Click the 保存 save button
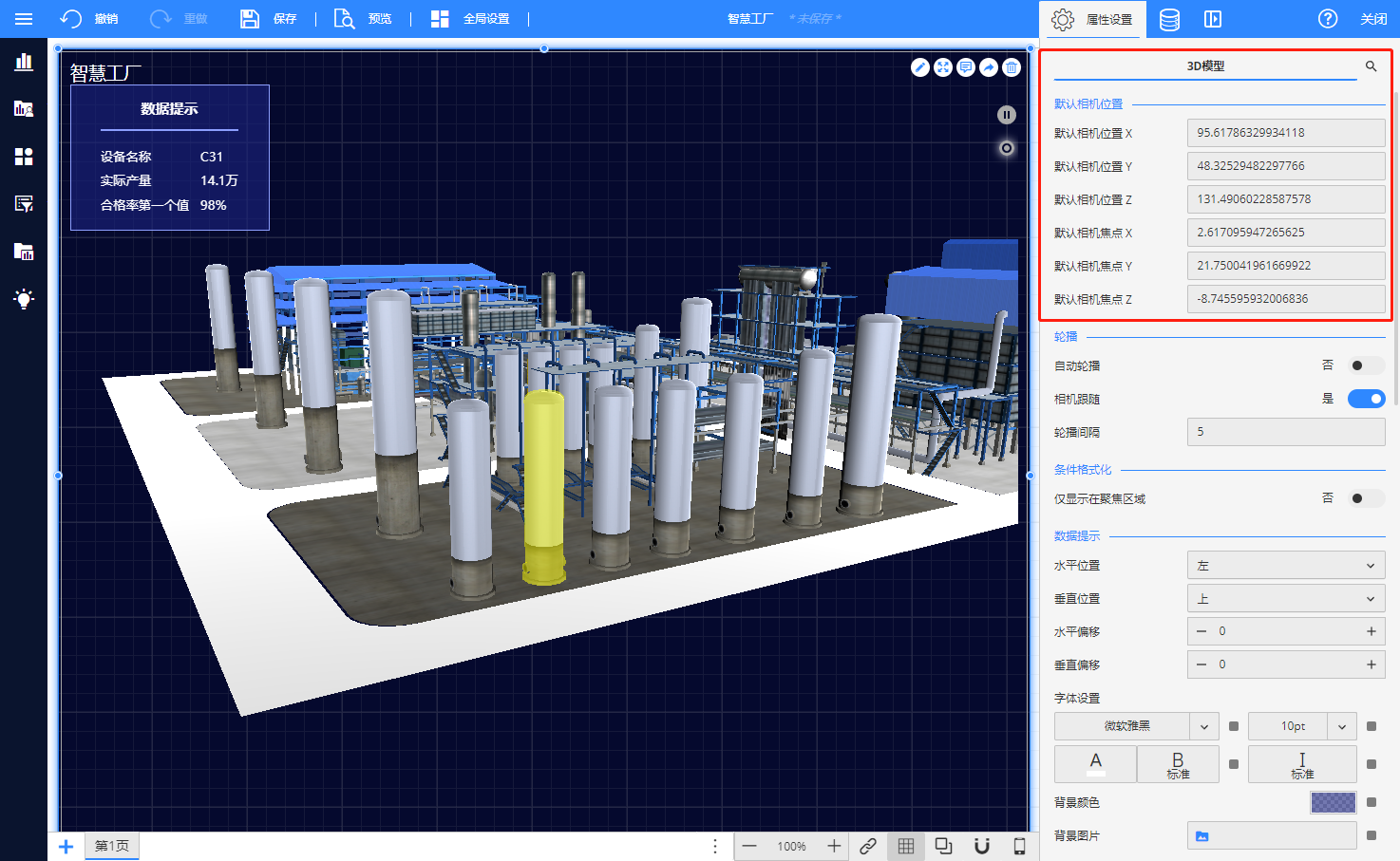Screen dimensions: 1400x861 (269, 19)
